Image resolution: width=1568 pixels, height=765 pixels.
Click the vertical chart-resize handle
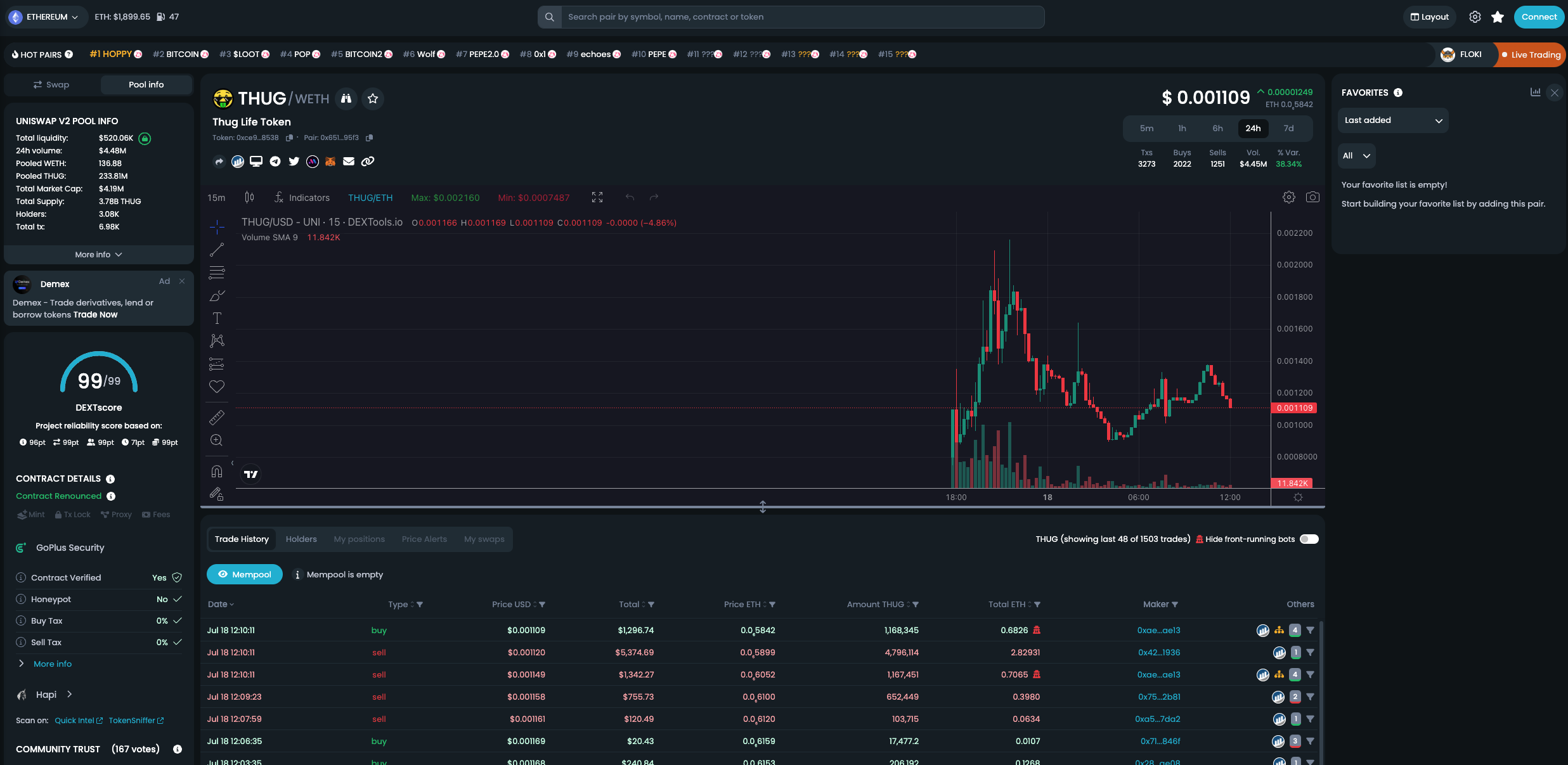pyautogui.click(x=763, y=506)
